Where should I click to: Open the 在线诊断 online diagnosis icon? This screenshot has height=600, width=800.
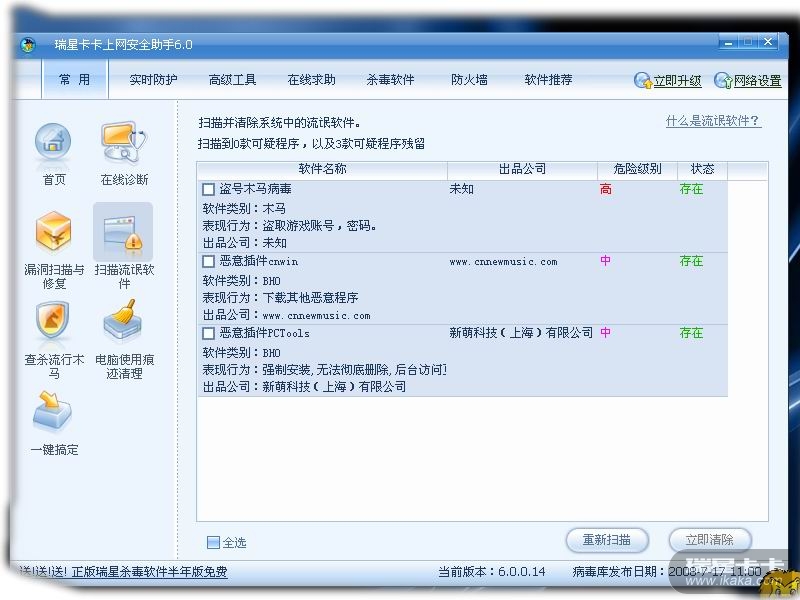[123, 141]
